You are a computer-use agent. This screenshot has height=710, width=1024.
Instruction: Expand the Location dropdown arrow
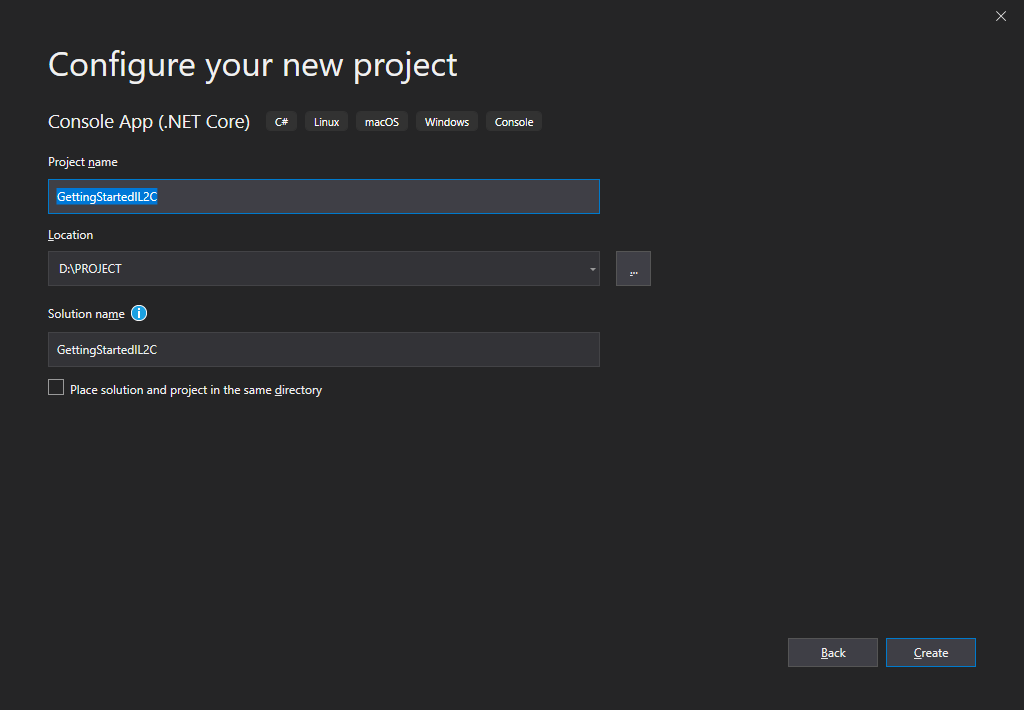click(592, 269)
